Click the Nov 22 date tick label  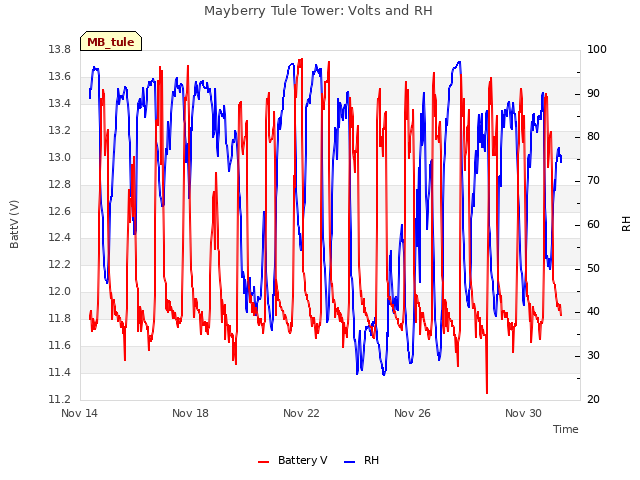coord(301,413)
